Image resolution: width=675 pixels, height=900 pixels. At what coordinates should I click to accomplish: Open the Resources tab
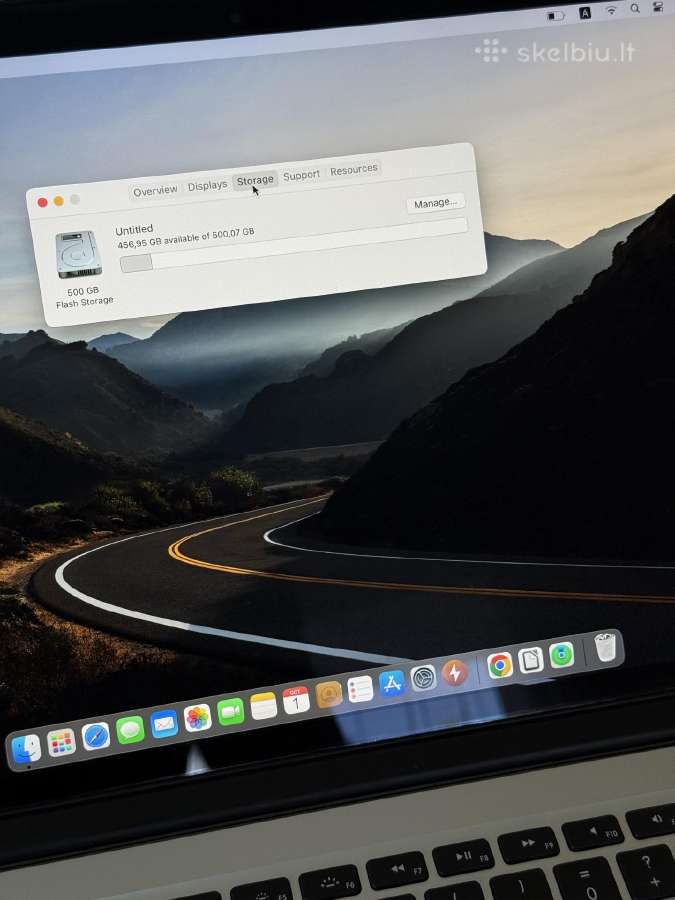click(354, 169)
